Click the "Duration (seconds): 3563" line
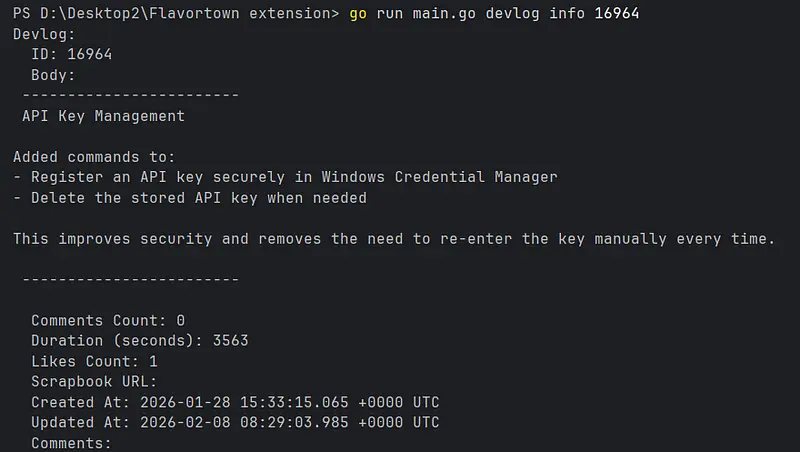Image resolution: width=800 pixels, height=452 pixels. click(139, 341)
